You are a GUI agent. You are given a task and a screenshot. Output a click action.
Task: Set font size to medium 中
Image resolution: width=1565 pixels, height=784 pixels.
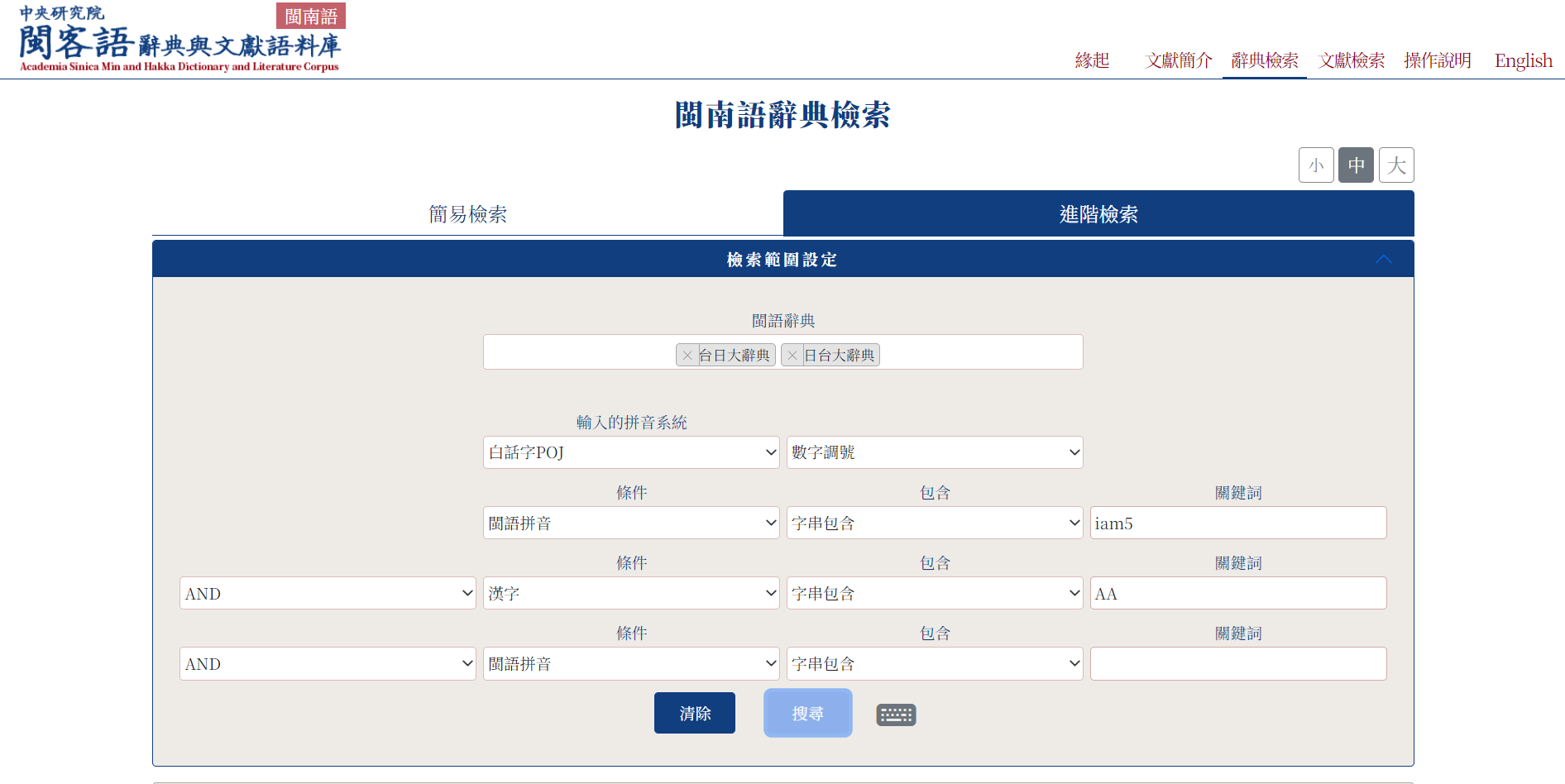pos(1357,165)
